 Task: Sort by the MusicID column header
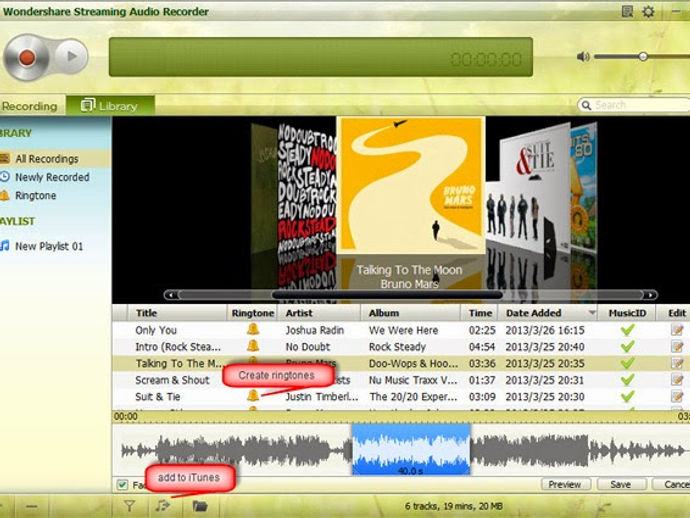coord(627,313)
